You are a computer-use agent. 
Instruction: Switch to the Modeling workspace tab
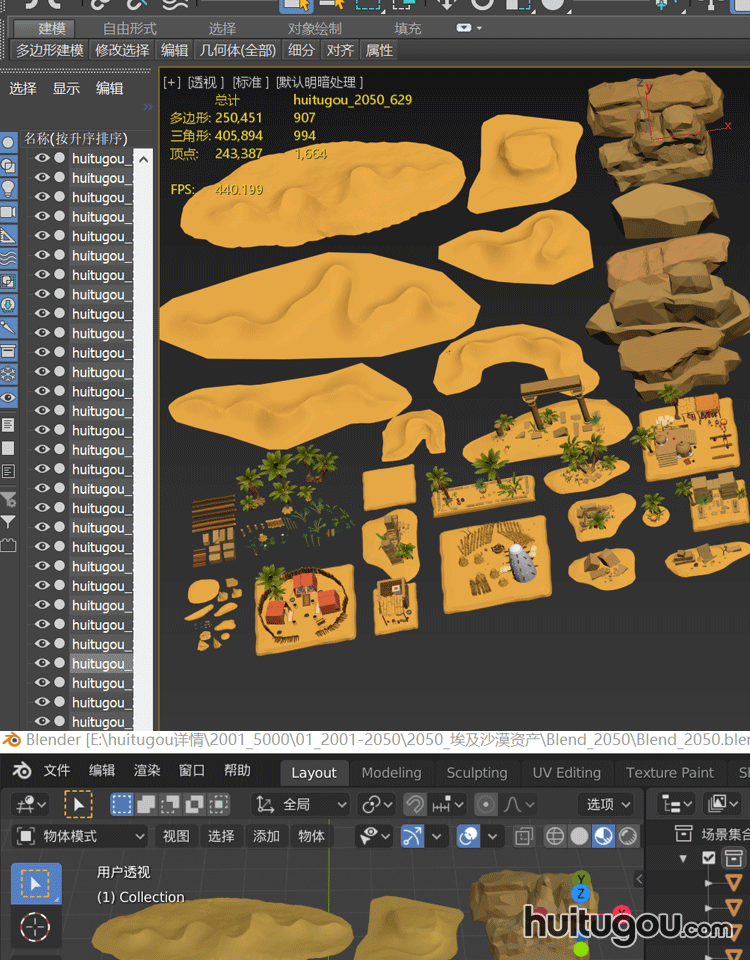tap(391, 772)
